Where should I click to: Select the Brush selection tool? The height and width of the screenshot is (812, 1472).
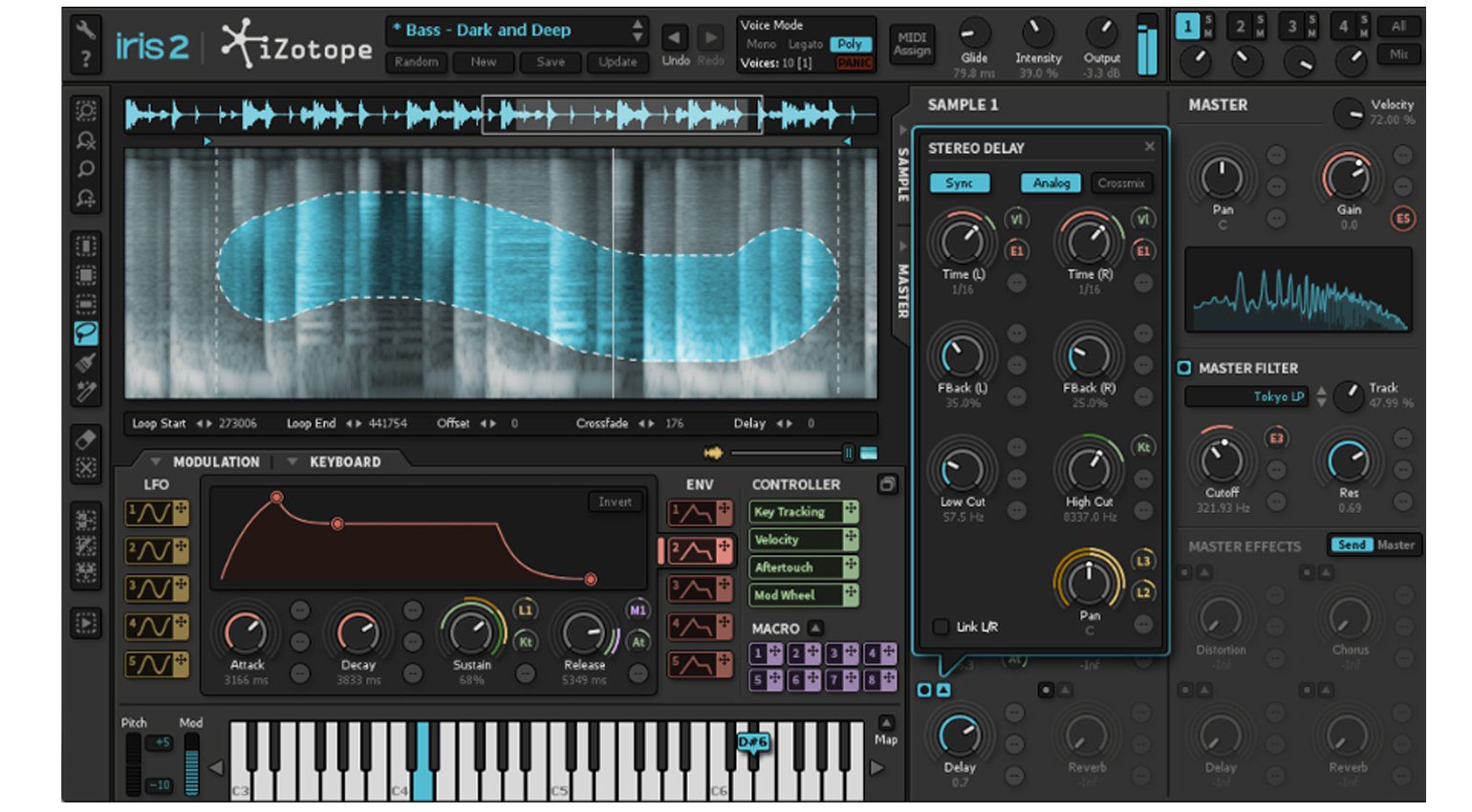click(x=86, y=362)
